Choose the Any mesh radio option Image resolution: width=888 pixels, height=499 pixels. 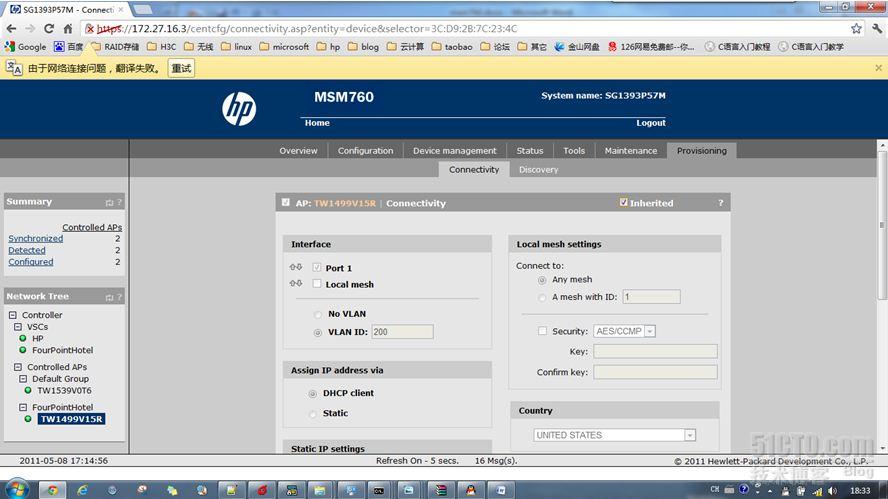tap(542, 280)
